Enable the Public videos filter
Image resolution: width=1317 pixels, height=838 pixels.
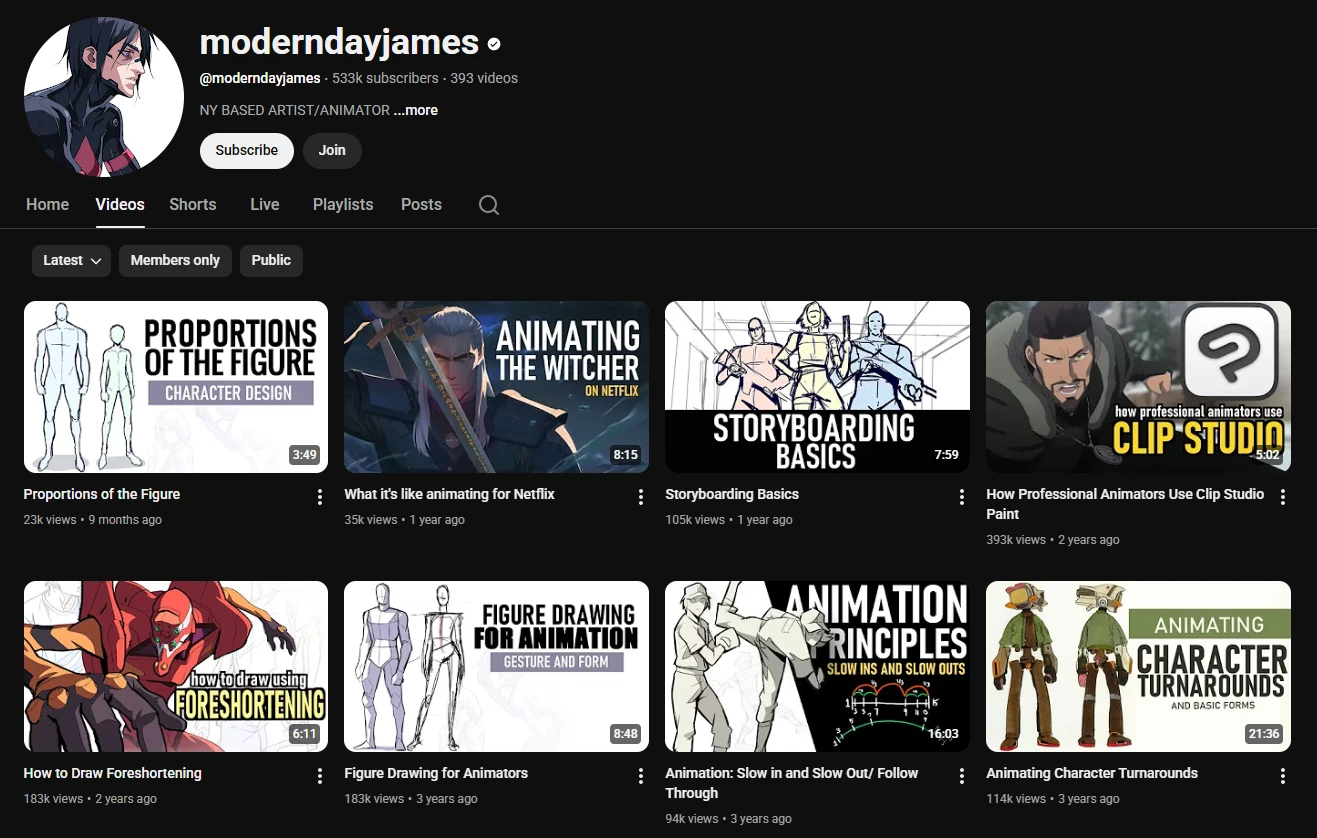point(271,260)
